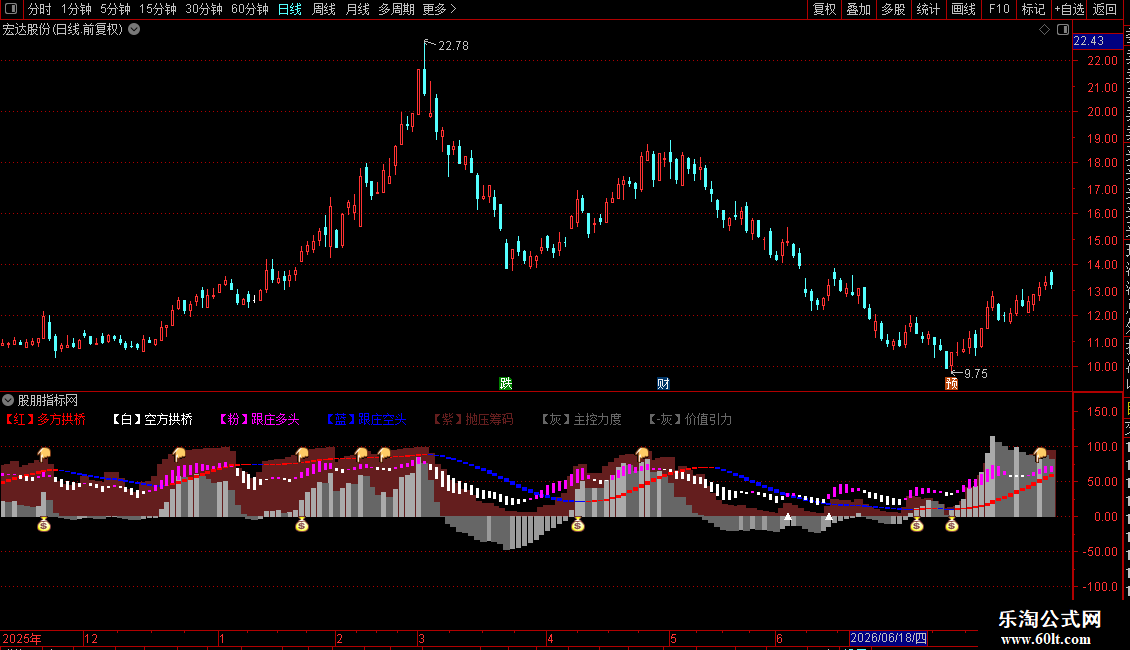Click the 叠加 overlay button
Image resolution: width=1130 pixels, height=650 pixels.
click(x=859, y=9)
